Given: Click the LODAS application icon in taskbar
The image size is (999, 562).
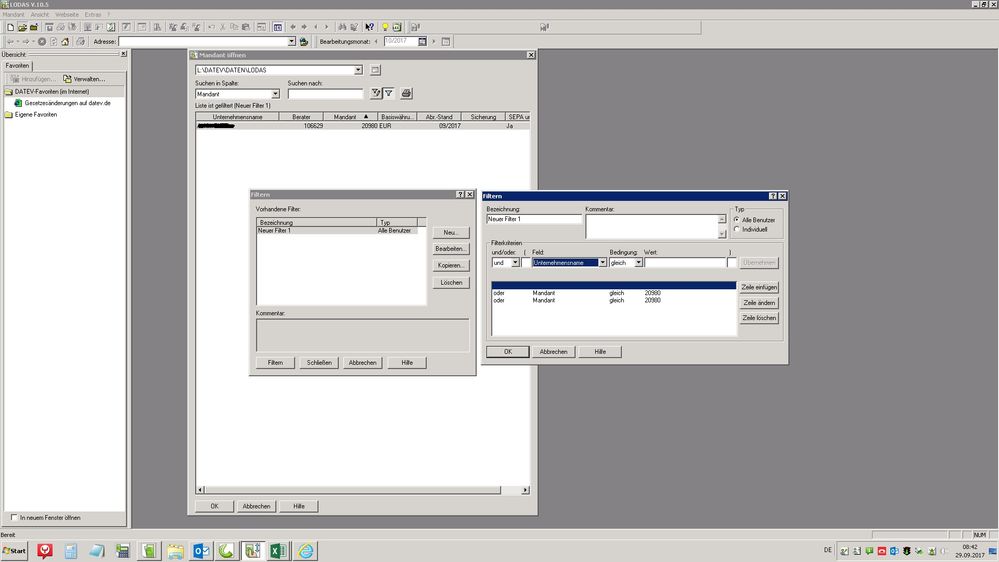Looking at the screenshot, I should (252, 551).
